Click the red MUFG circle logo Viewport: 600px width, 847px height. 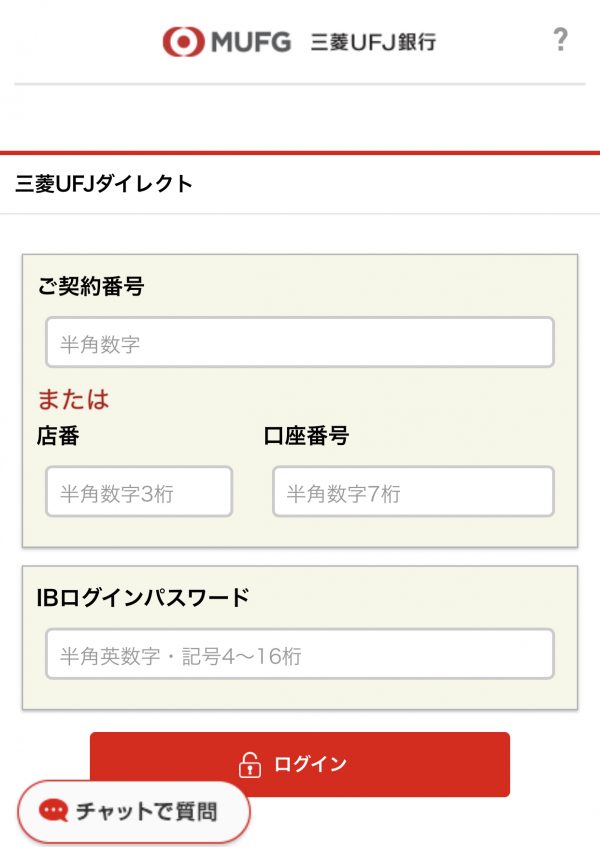tap(184, 42)
